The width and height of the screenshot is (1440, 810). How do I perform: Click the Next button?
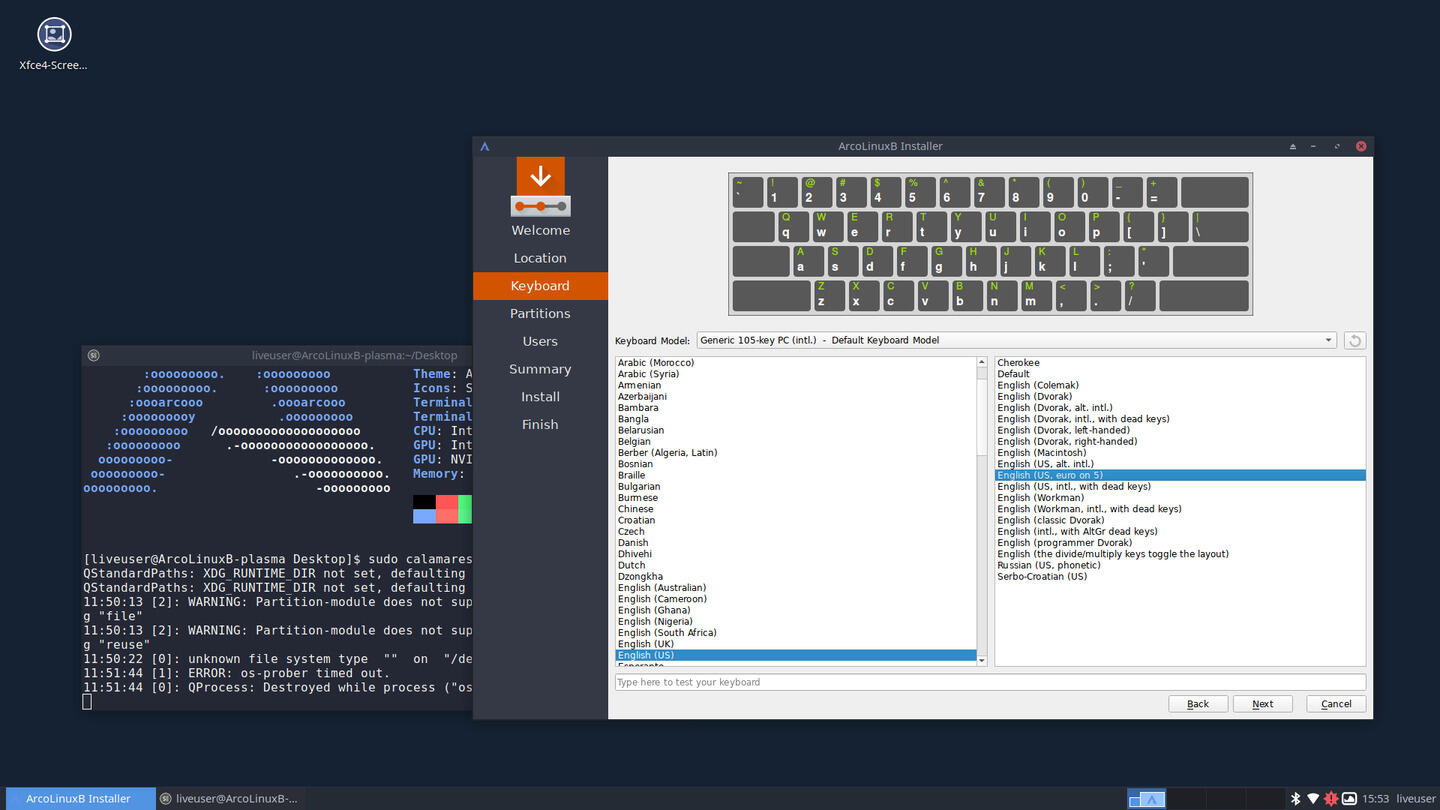[x=1263, y=704]
